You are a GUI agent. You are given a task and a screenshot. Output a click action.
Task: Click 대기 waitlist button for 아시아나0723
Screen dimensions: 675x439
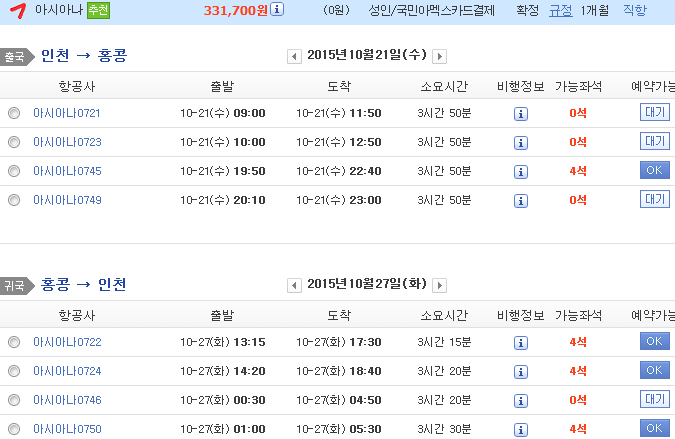click(655, 141)
